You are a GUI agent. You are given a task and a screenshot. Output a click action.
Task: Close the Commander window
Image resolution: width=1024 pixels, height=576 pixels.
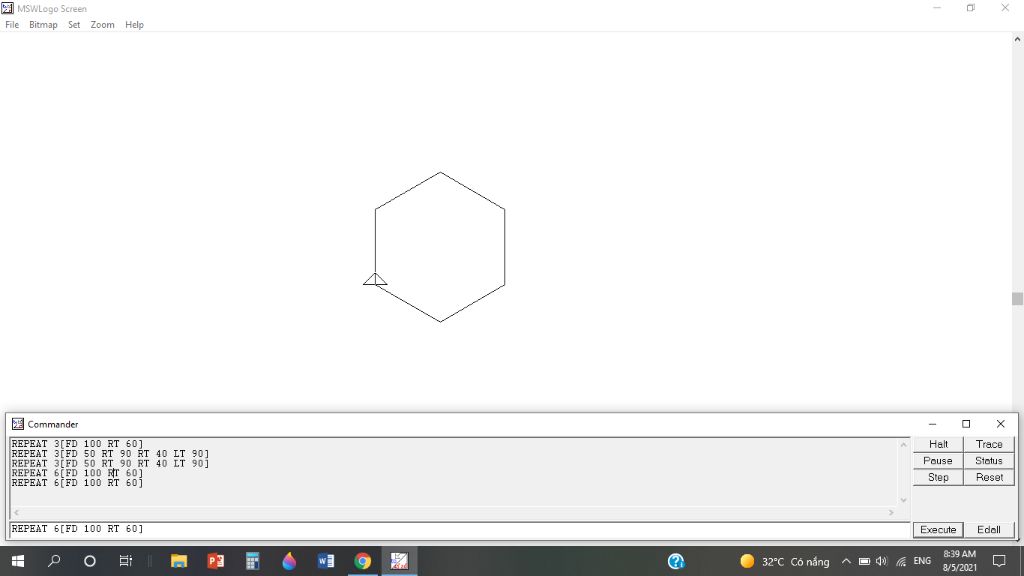click(1000, 424)
